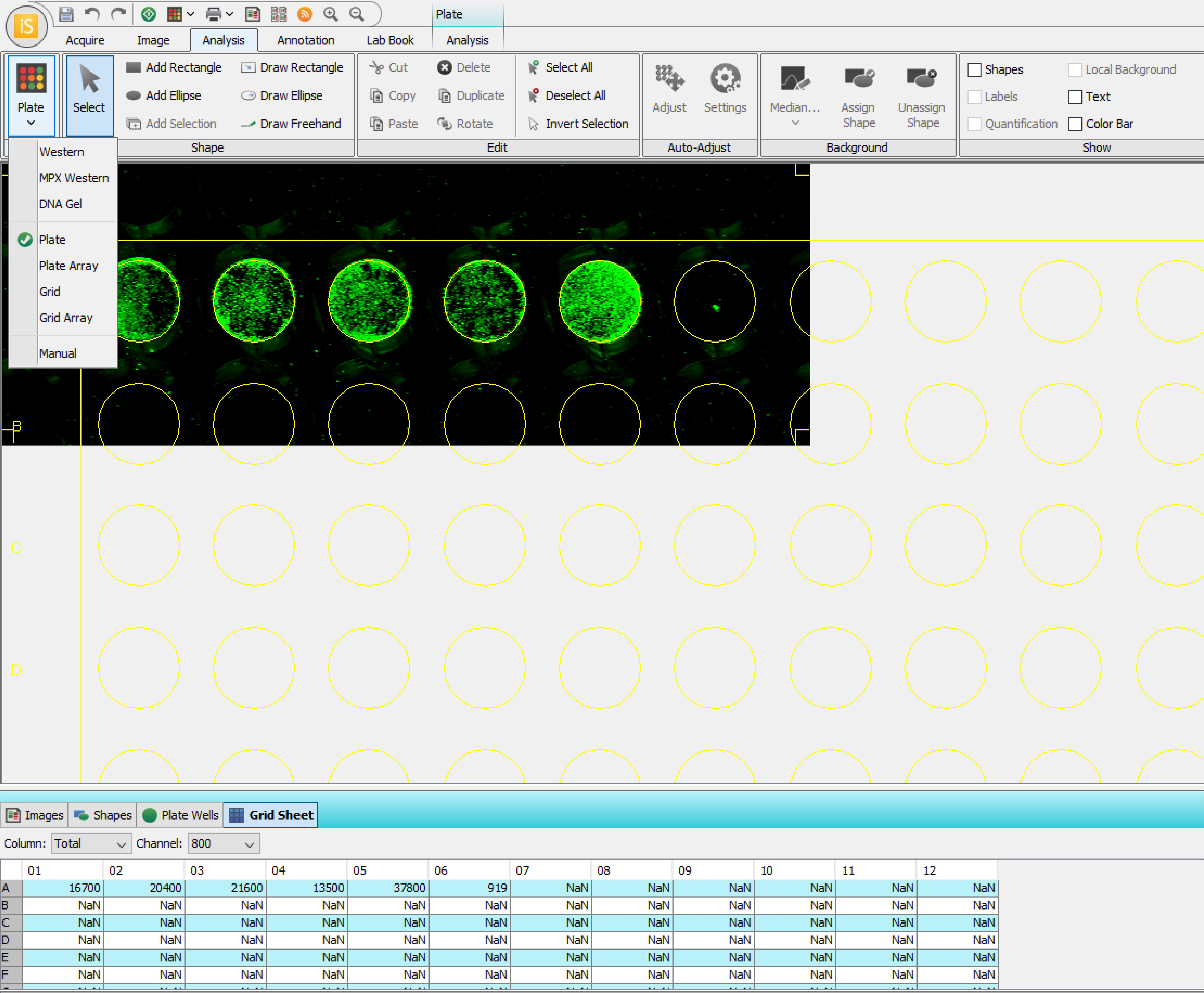Expand the color grid icon dropdown arrow
The height and width of the screenshot is (993, 1204).
pos(191,14)
